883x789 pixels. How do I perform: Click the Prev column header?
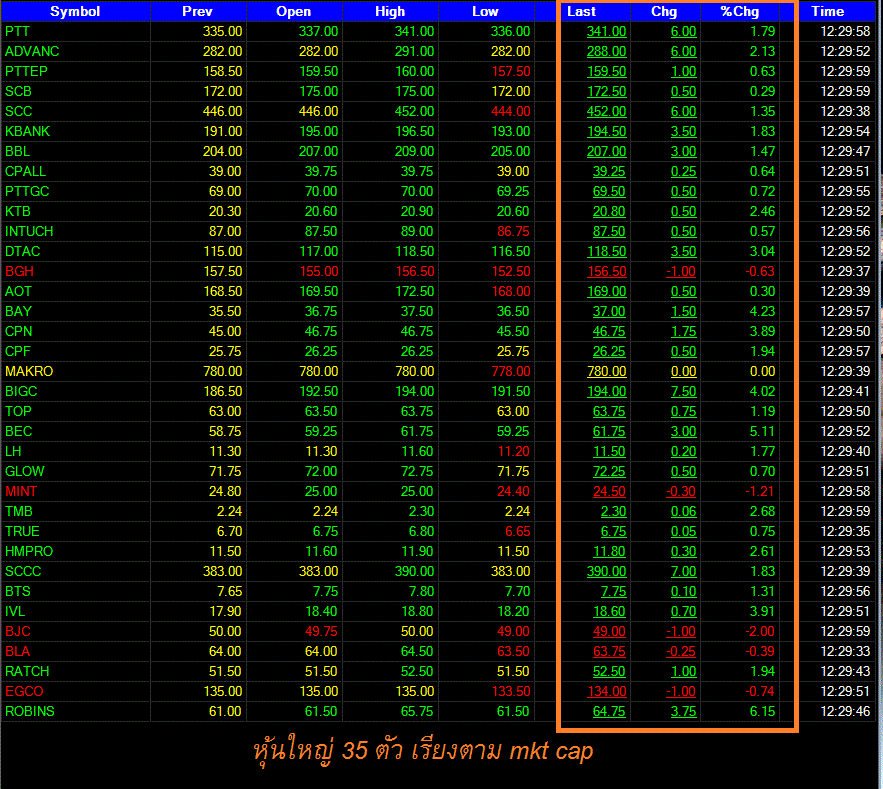tap(198, 11)
